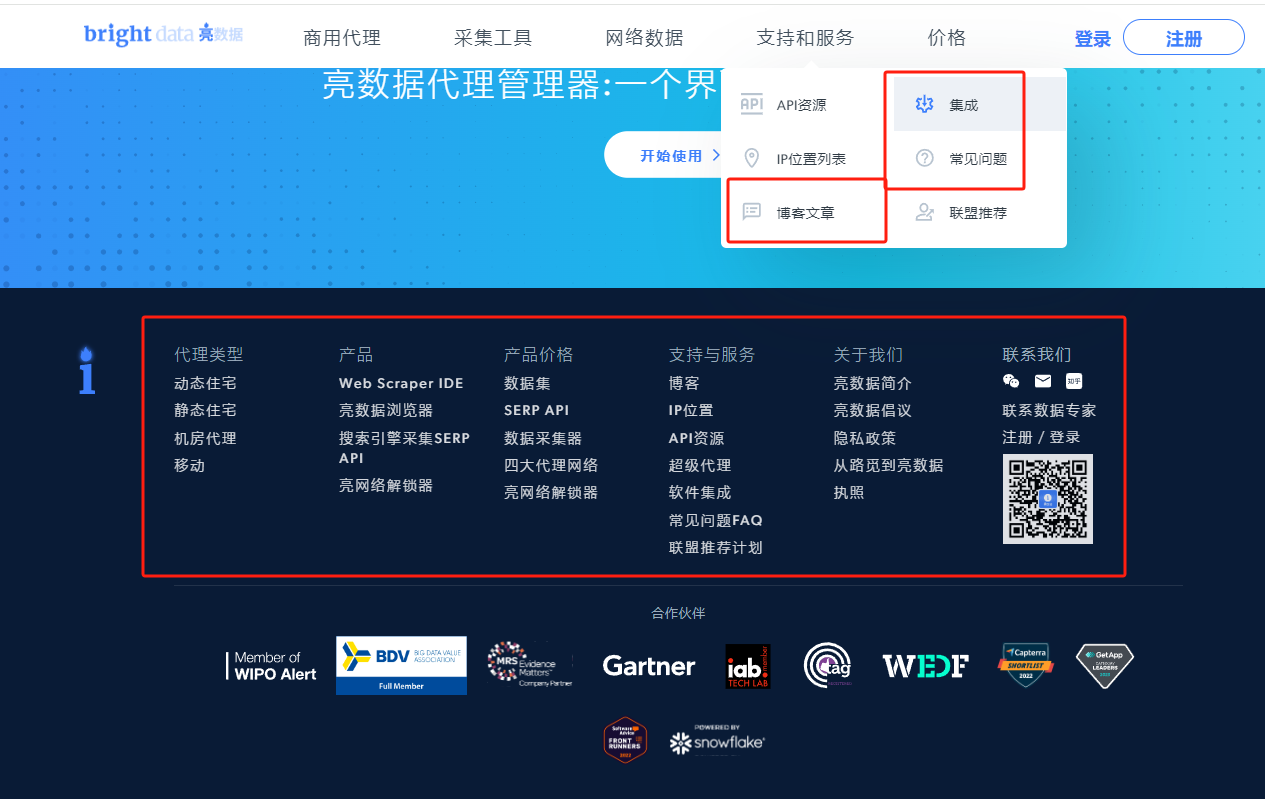The height and width of the screenshot is (799, 1265).
Task: Click the WIPO Alert member logo
Action: (x=271, y=666)
